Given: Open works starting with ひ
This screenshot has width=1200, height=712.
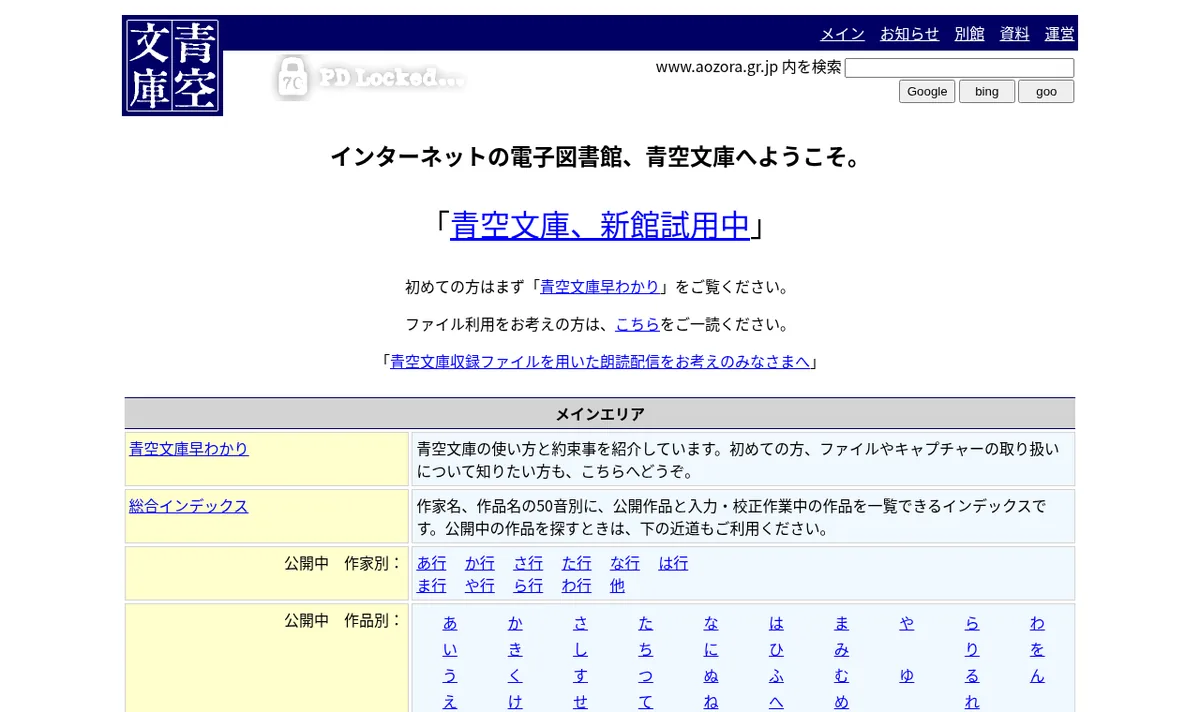Looking at the screenshot, I should (x=776, y=649).
